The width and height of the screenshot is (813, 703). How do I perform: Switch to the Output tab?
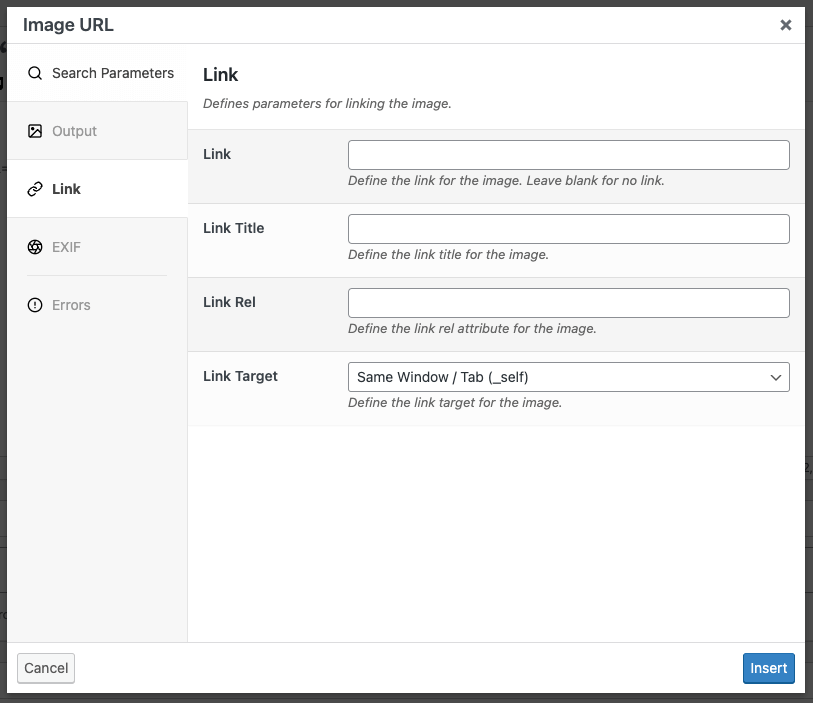click(97, 131)
